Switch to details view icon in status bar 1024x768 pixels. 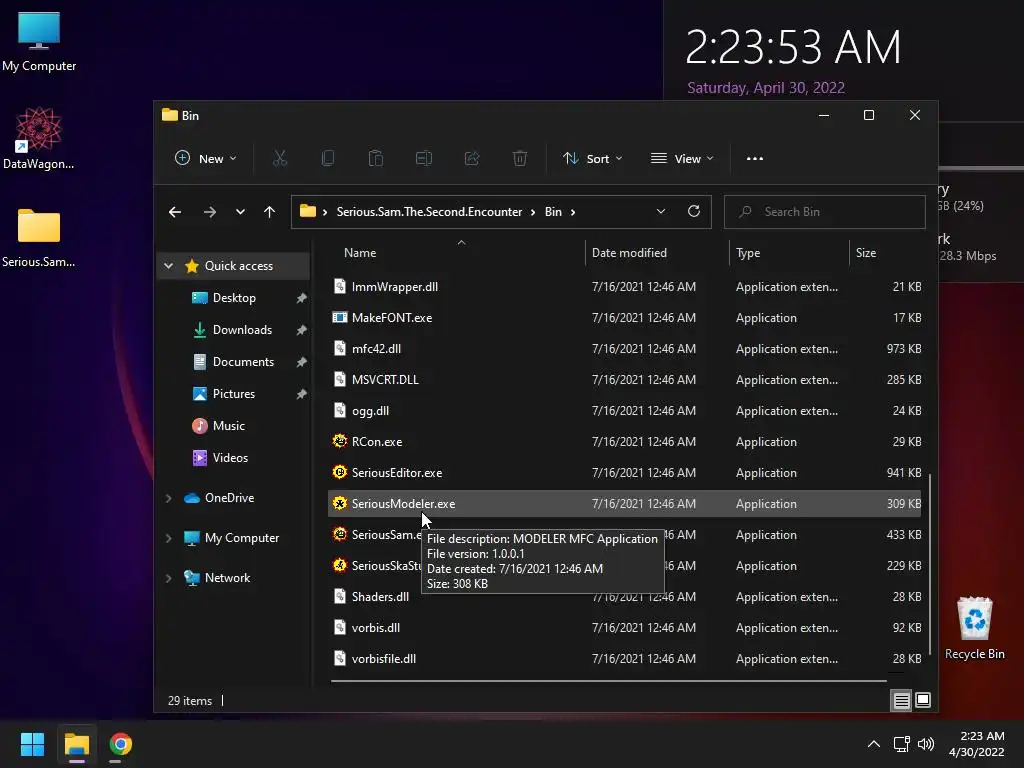[901, 701]
